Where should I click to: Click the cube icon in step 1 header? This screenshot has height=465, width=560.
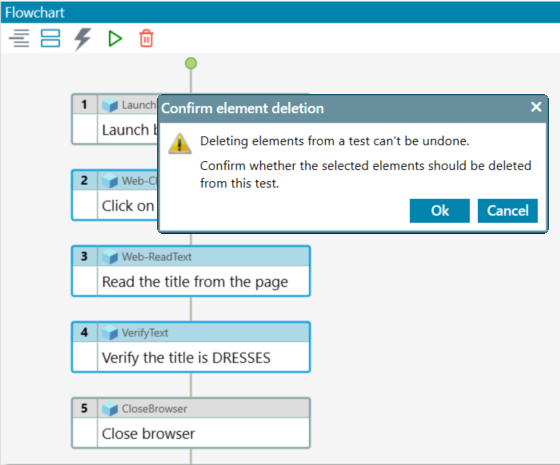point(110,105)
